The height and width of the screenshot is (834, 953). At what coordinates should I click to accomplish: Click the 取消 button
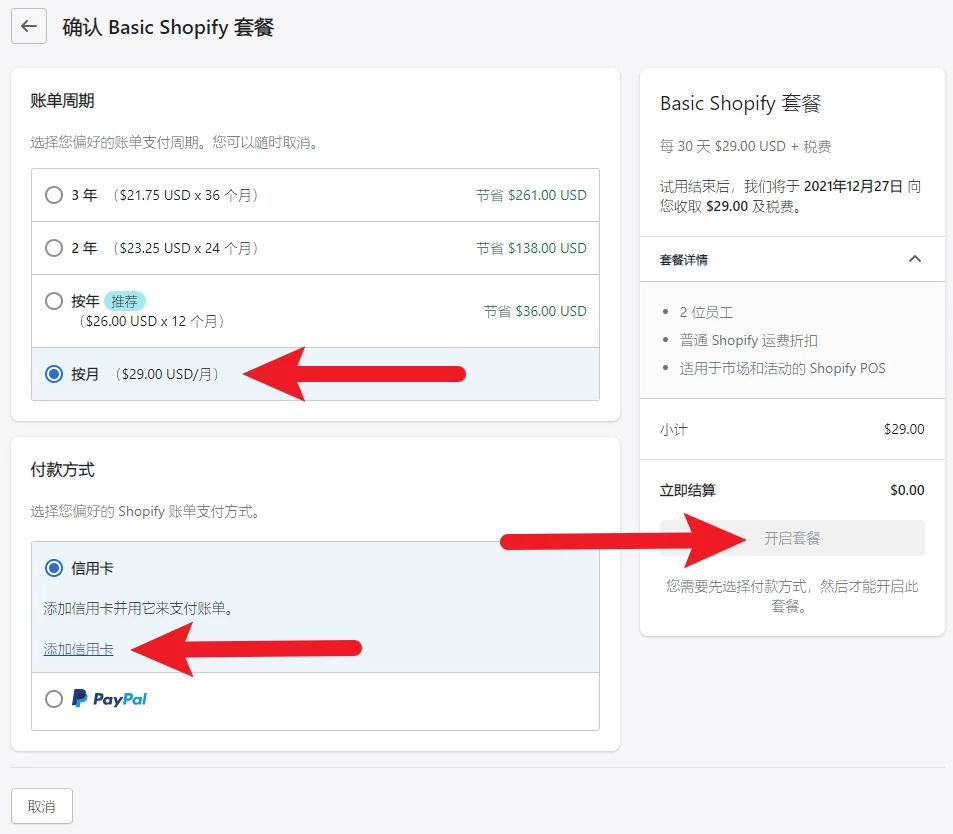pos(42,806)
